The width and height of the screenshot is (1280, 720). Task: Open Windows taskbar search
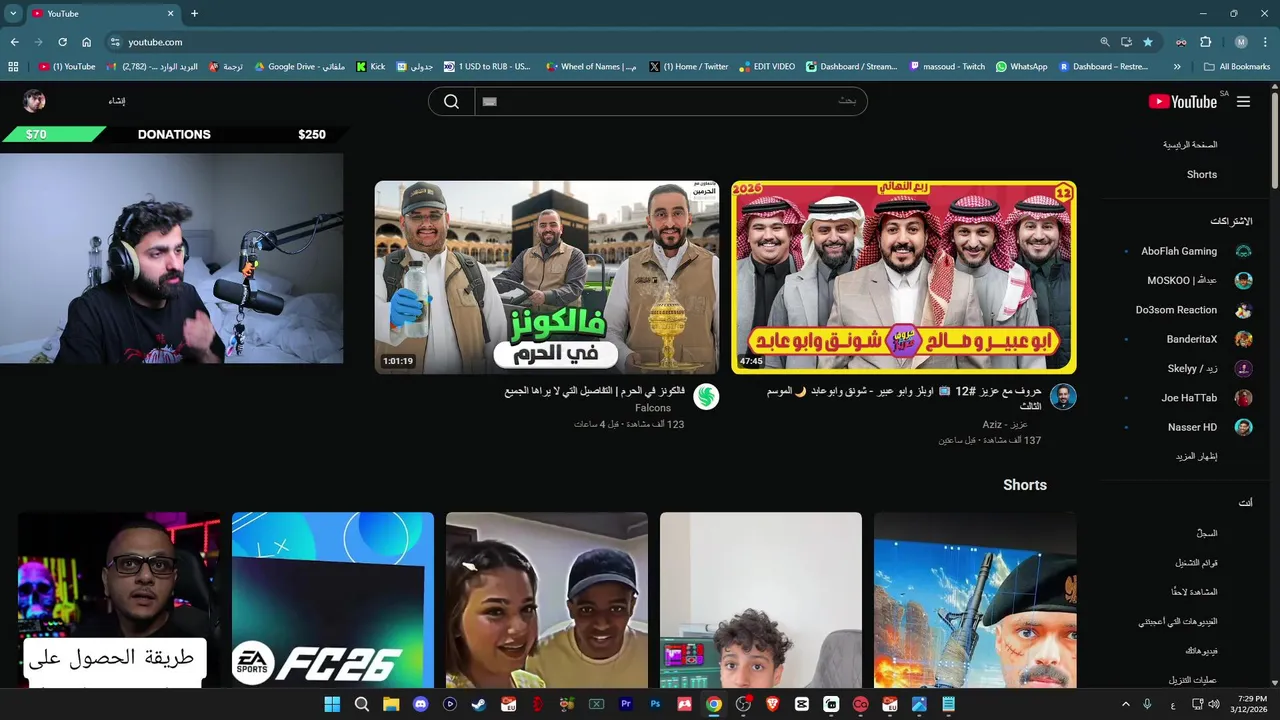click(x=362, y=704)
